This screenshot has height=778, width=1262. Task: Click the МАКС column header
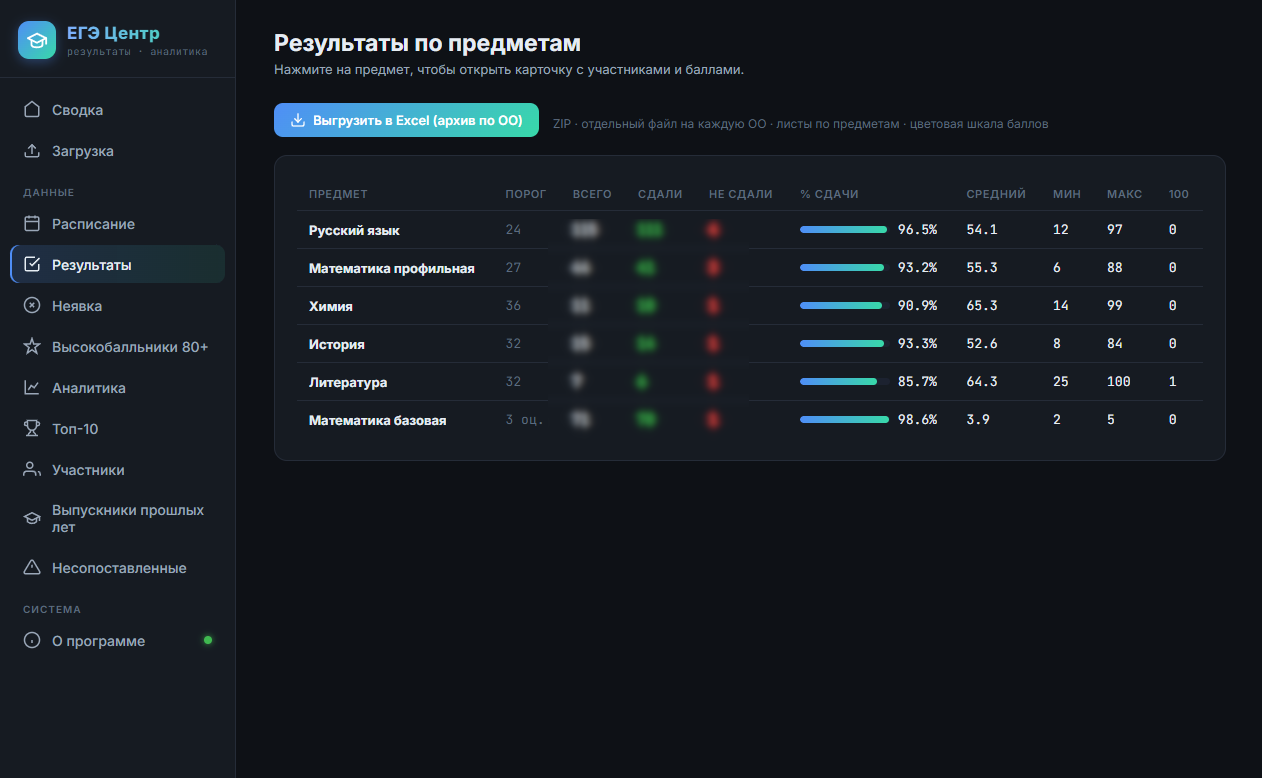[x=1125, y=194]
